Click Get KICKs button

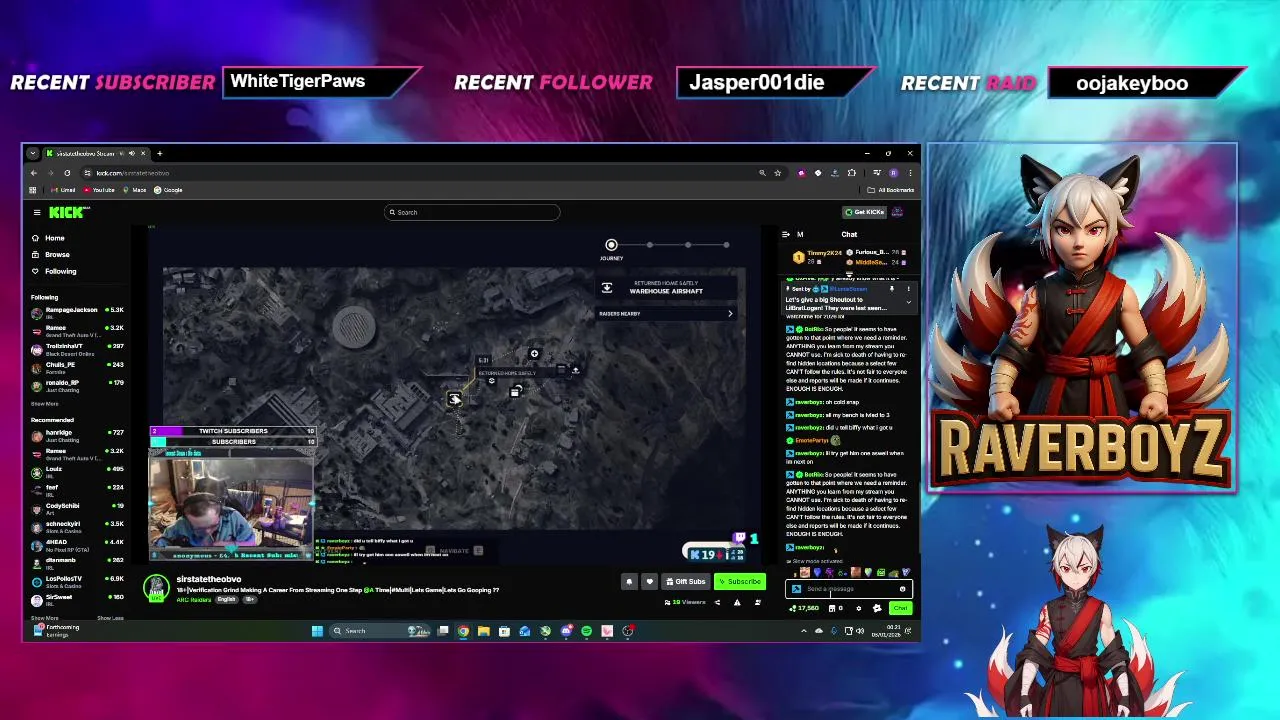[864, 212]
